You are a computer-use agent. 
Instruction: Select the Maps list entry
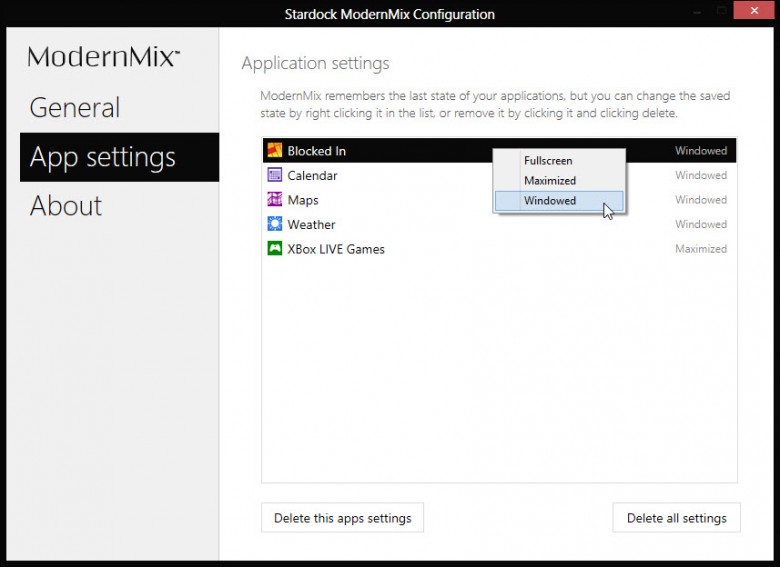(499, 199)
